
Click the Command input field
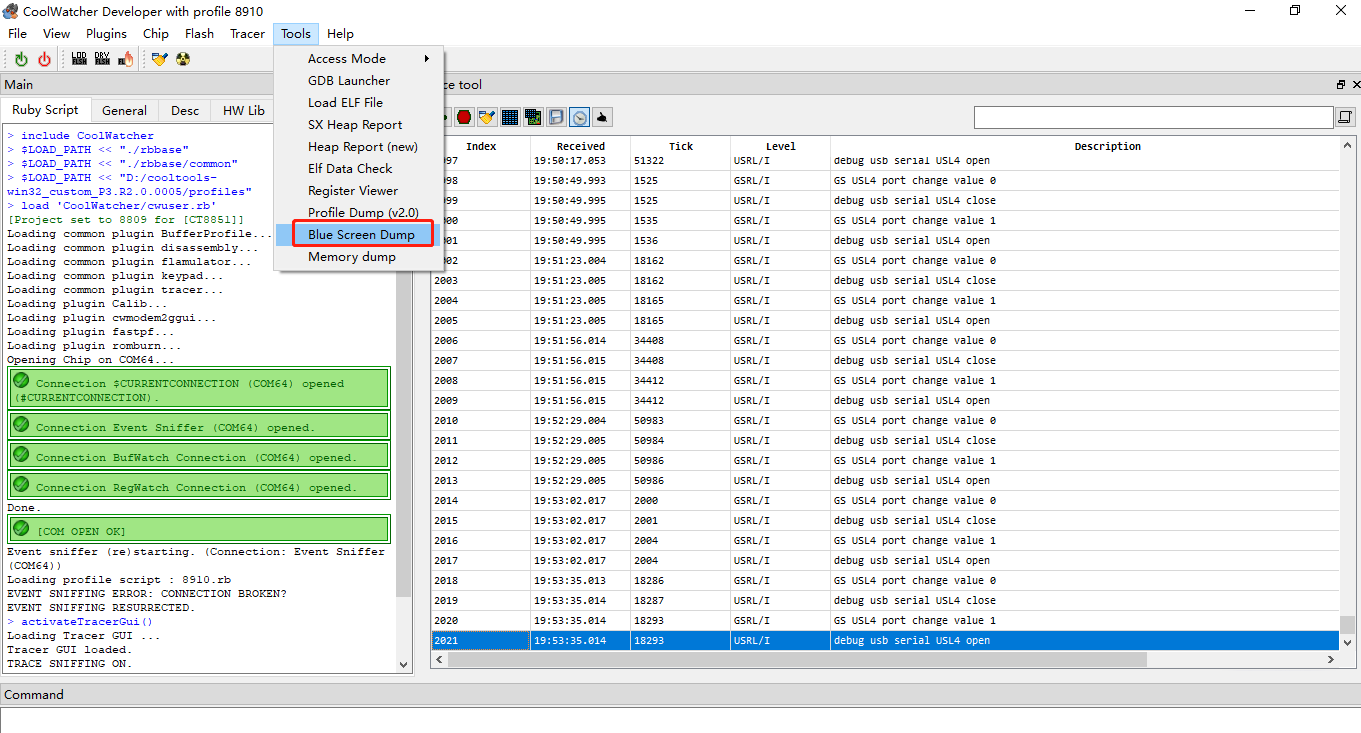tap(680, 719)
